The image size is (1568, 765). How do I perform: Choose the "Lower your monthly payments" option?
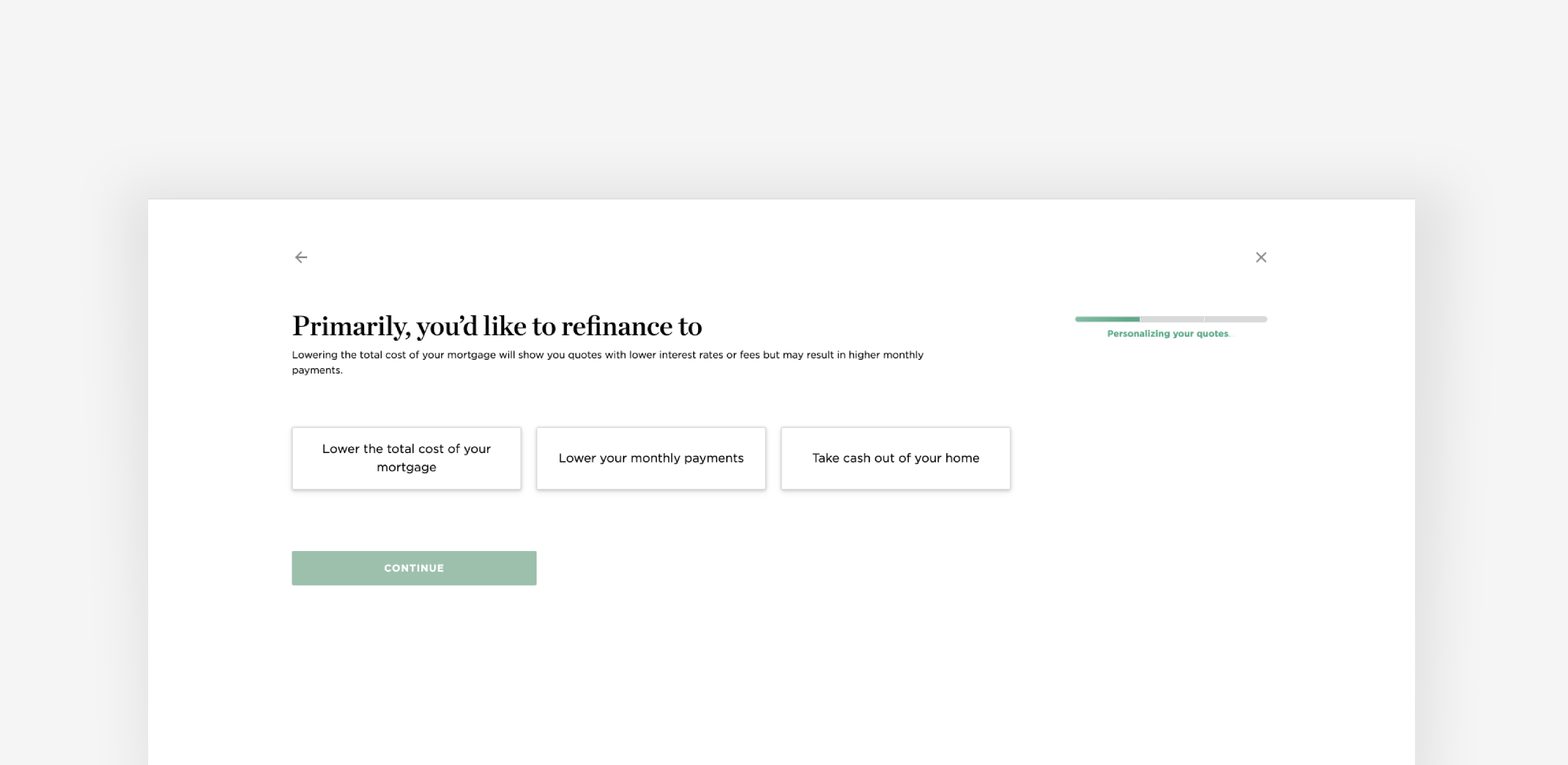point(651,458)
